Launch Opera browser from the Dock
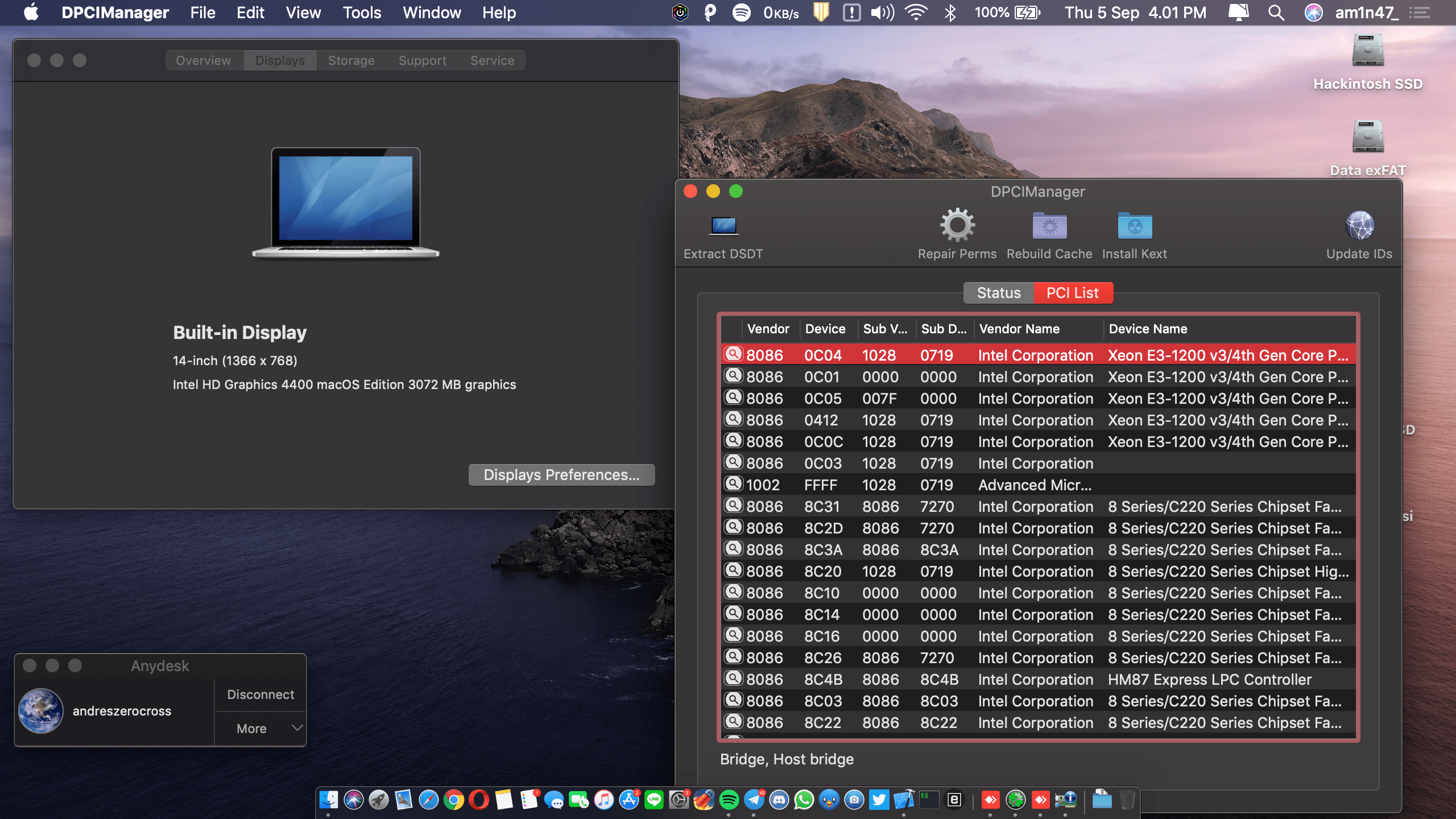The height and width of the screenshot is (819, 1456). click(x=478, y=800)
